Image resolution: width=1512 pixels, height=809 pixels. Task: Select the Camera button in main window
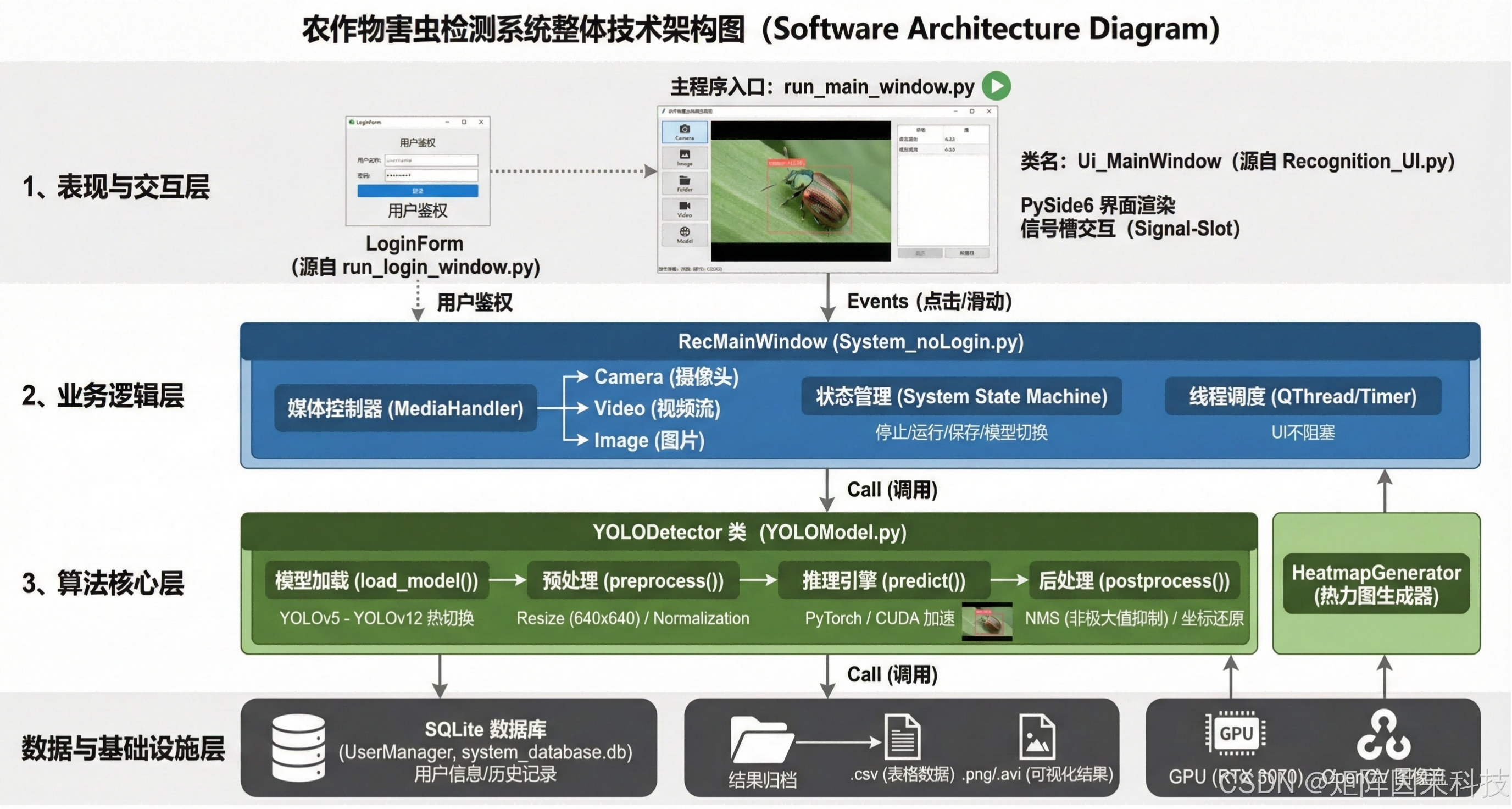click(x=685, y=131)
